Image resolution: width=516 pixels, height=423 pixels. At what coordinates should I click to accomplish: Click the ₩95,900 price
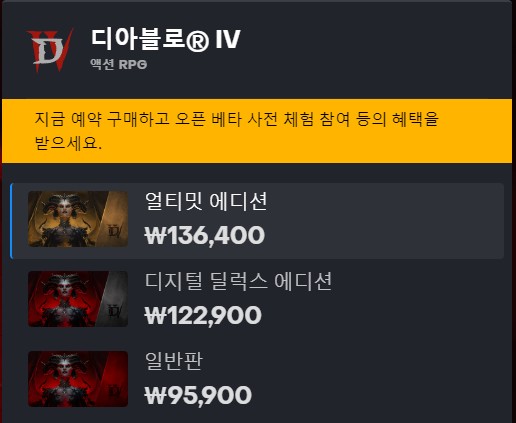pyautogui.click(x=198, y=395)
